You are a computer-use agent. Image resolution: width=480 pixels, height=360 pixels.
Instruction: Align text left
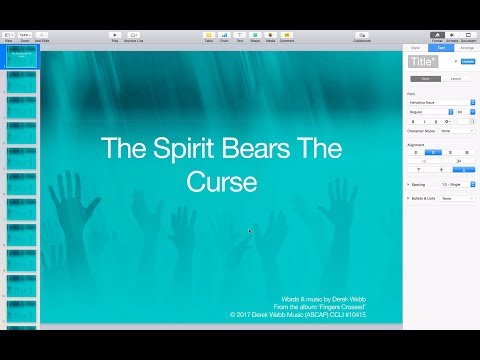click(416, 152)
